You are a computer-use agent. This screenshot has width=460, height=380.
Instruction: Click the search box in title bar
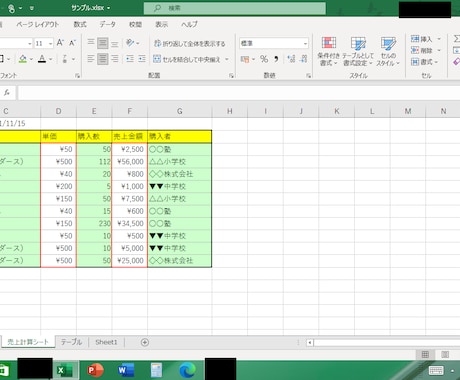pos(235,8)
